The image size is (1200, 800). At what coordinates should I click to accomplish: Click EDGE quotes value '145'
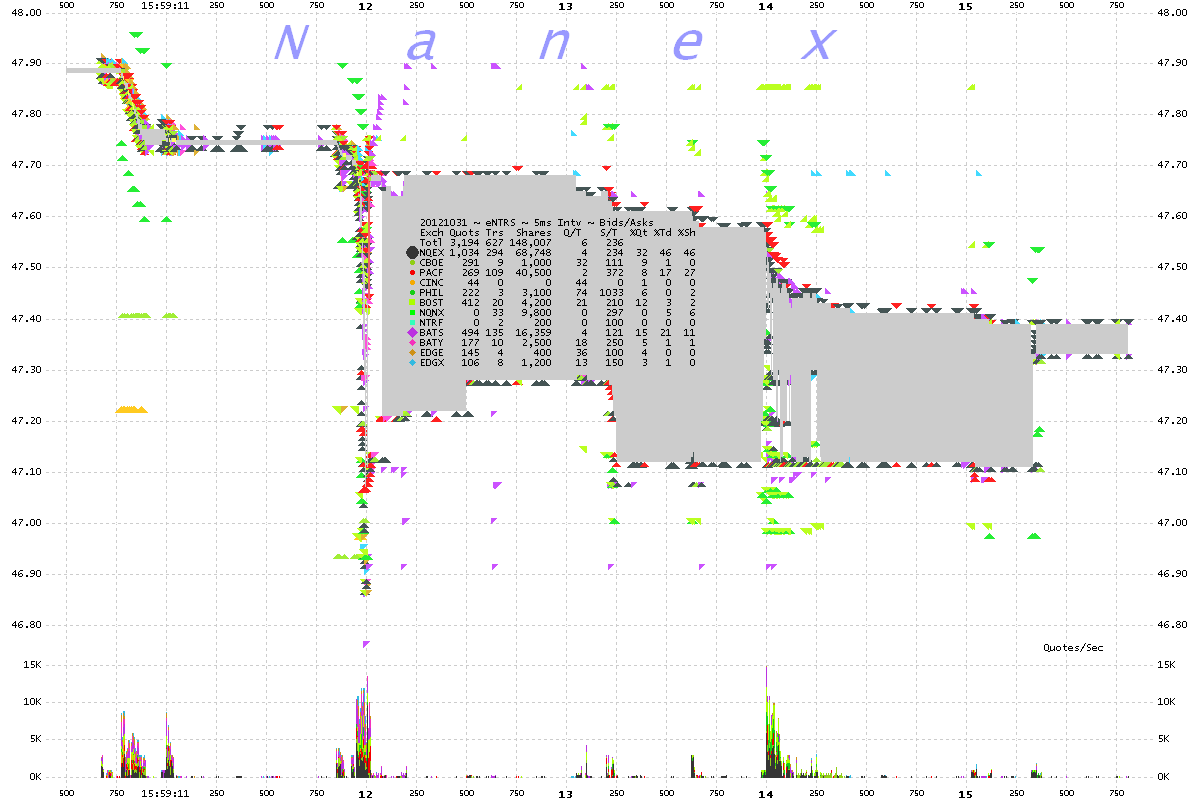pos(470,352)
